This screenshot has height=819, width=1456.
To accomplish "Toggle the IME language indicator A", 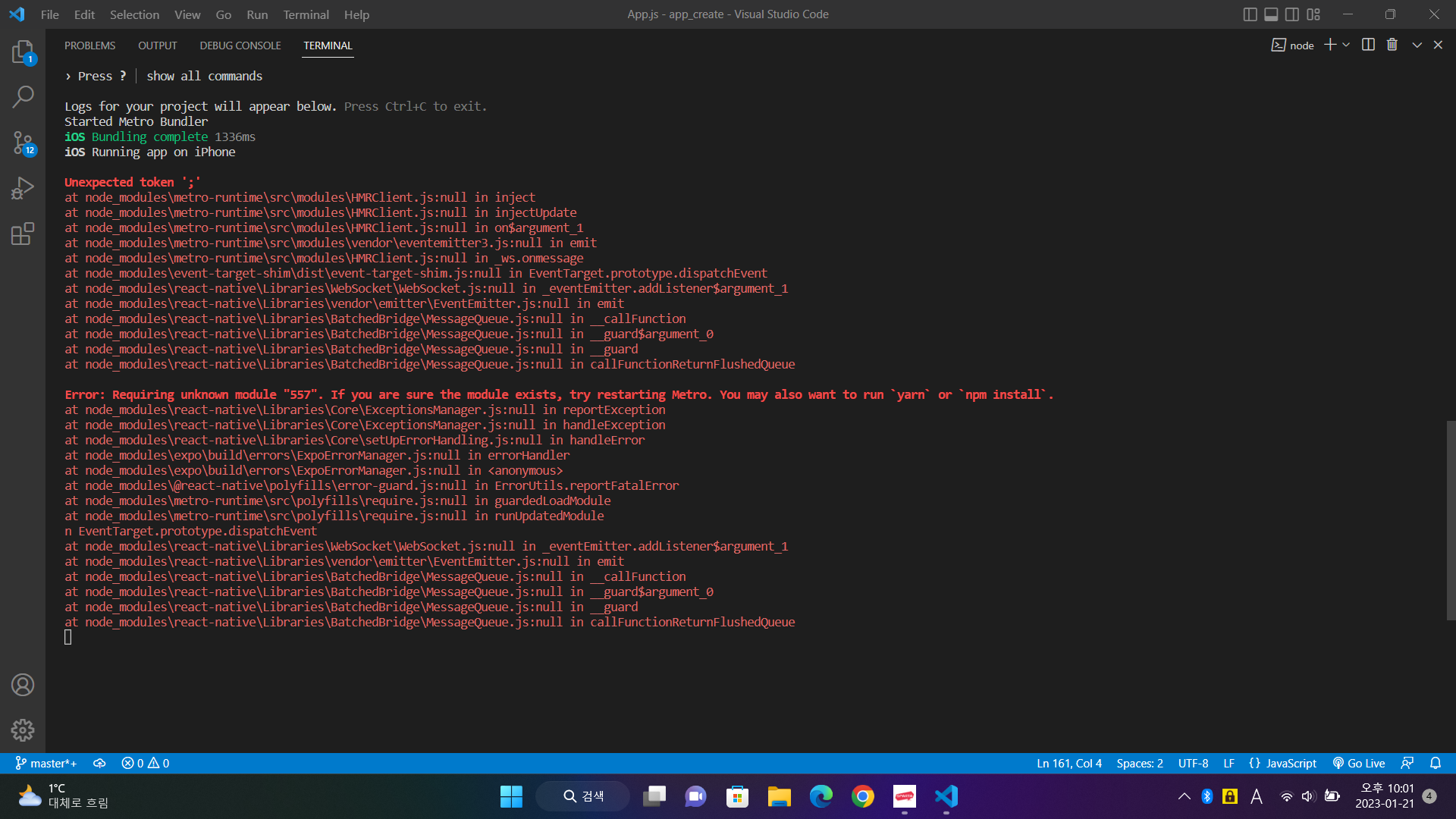I will pos(1257,796).
